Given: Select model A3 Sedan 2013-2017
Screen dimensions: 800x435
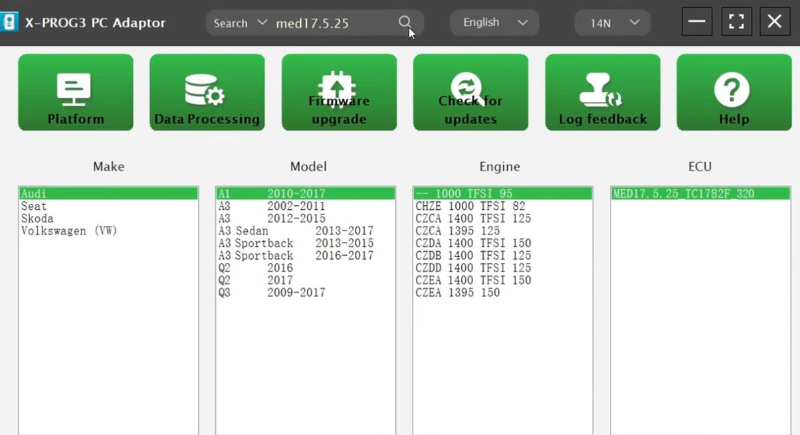Looking at the screenshot, I should coord(306,231).
